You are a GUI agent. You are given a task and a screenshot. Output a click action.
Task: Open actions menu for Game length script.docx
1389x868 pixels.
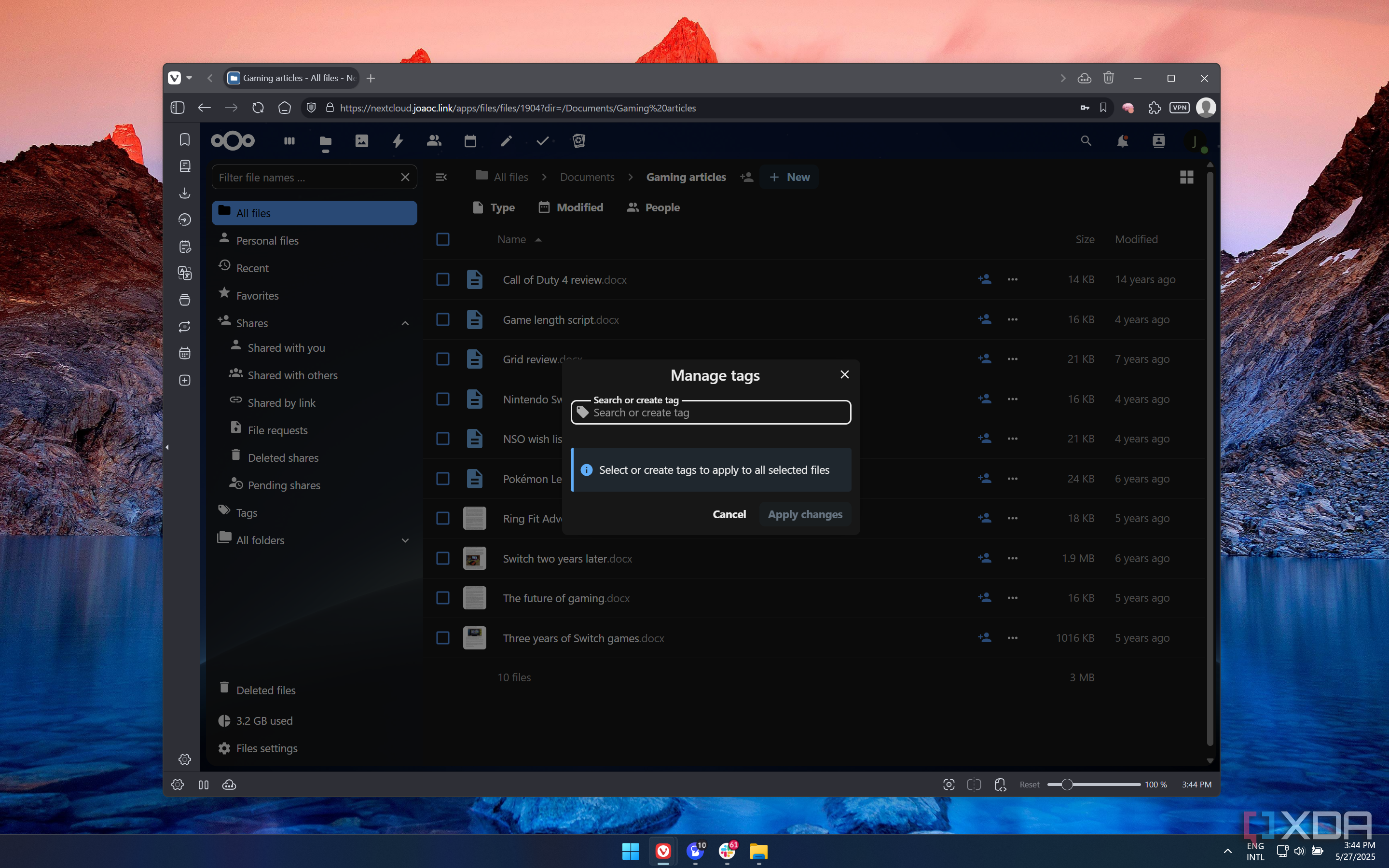[1013, 320]
